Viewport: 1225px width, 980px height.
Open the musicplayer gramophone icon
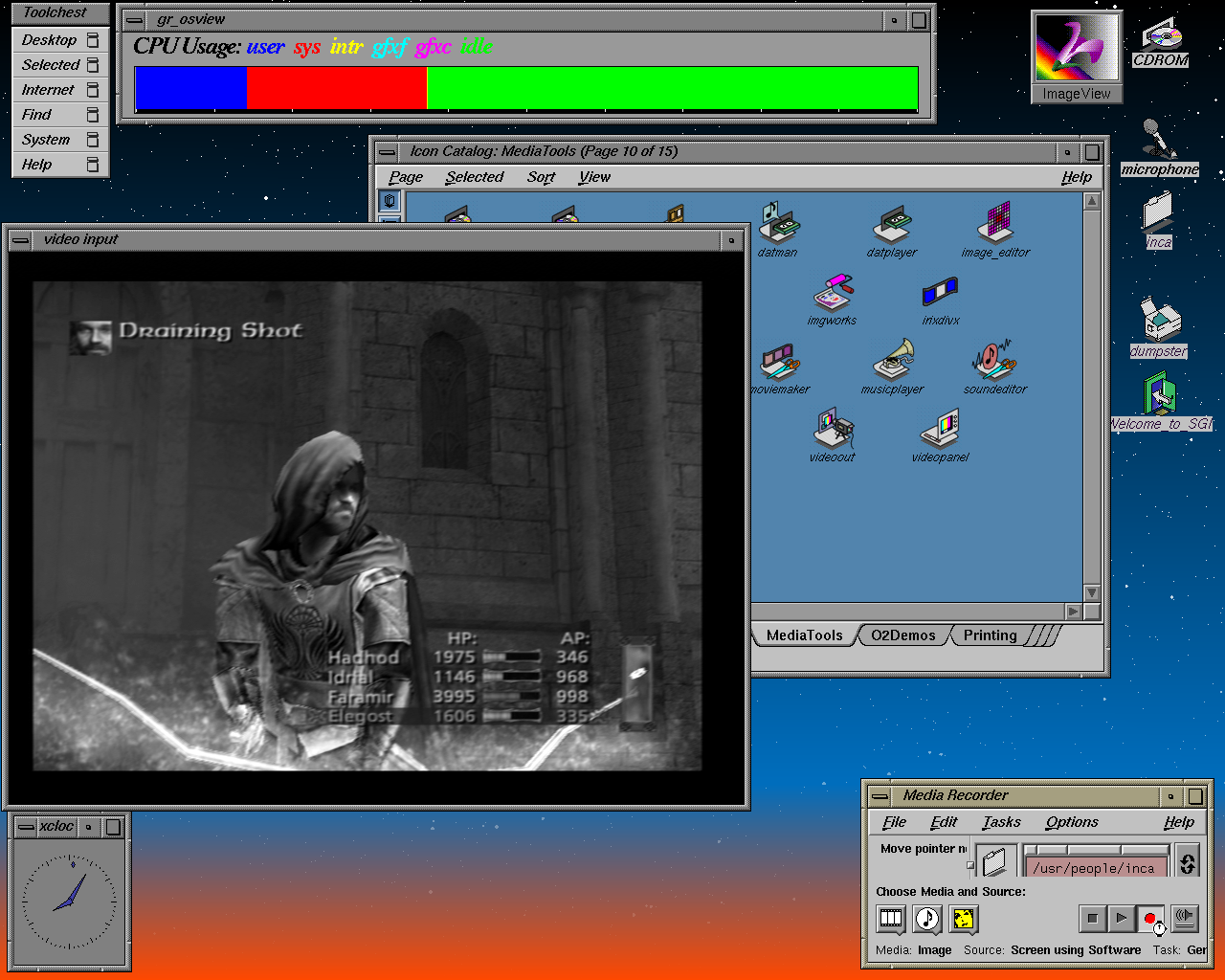tap(893, 361)
